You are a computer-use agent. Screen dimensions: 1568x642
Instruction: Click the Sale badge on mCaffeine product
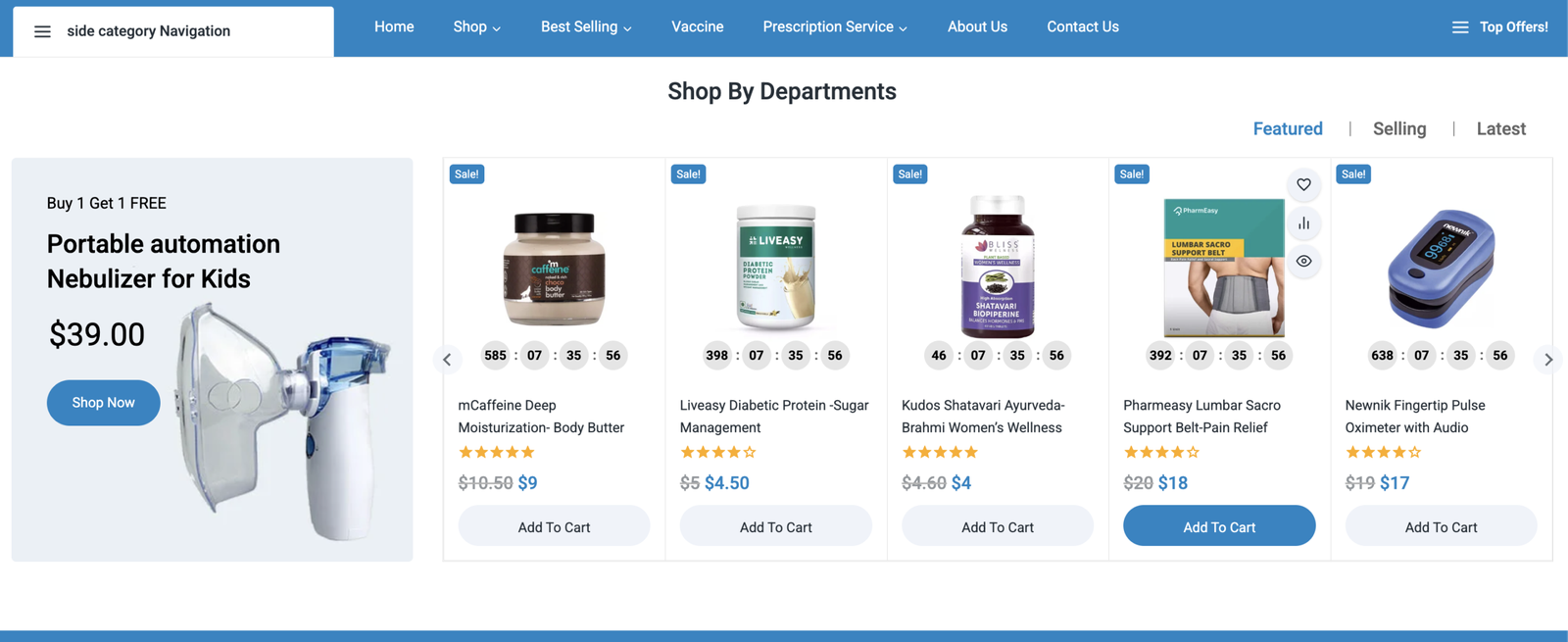click(466, 174)
